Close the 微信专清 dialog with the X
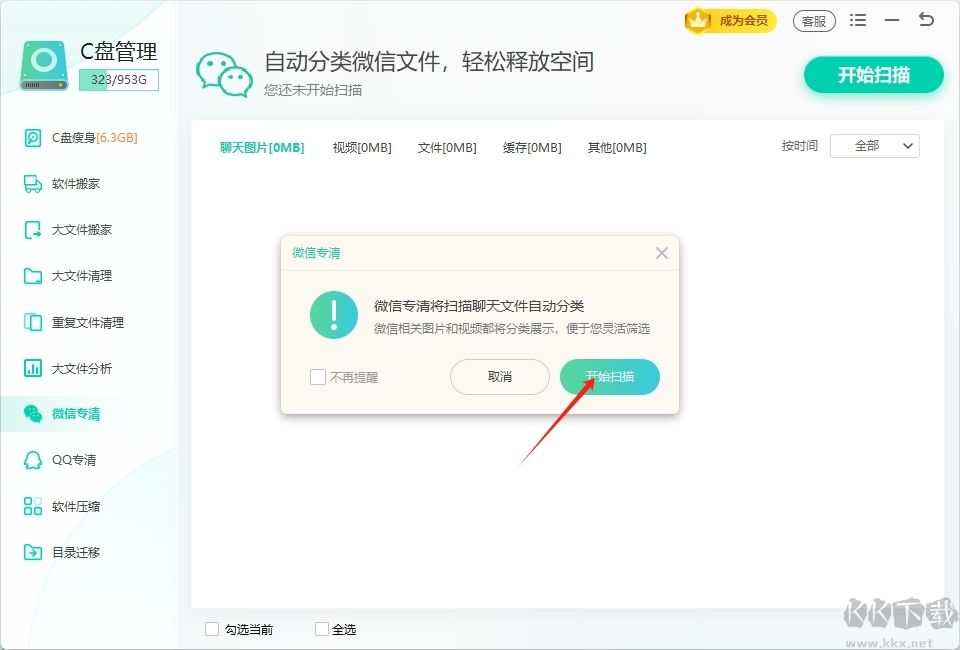 [x=662, y=253]
